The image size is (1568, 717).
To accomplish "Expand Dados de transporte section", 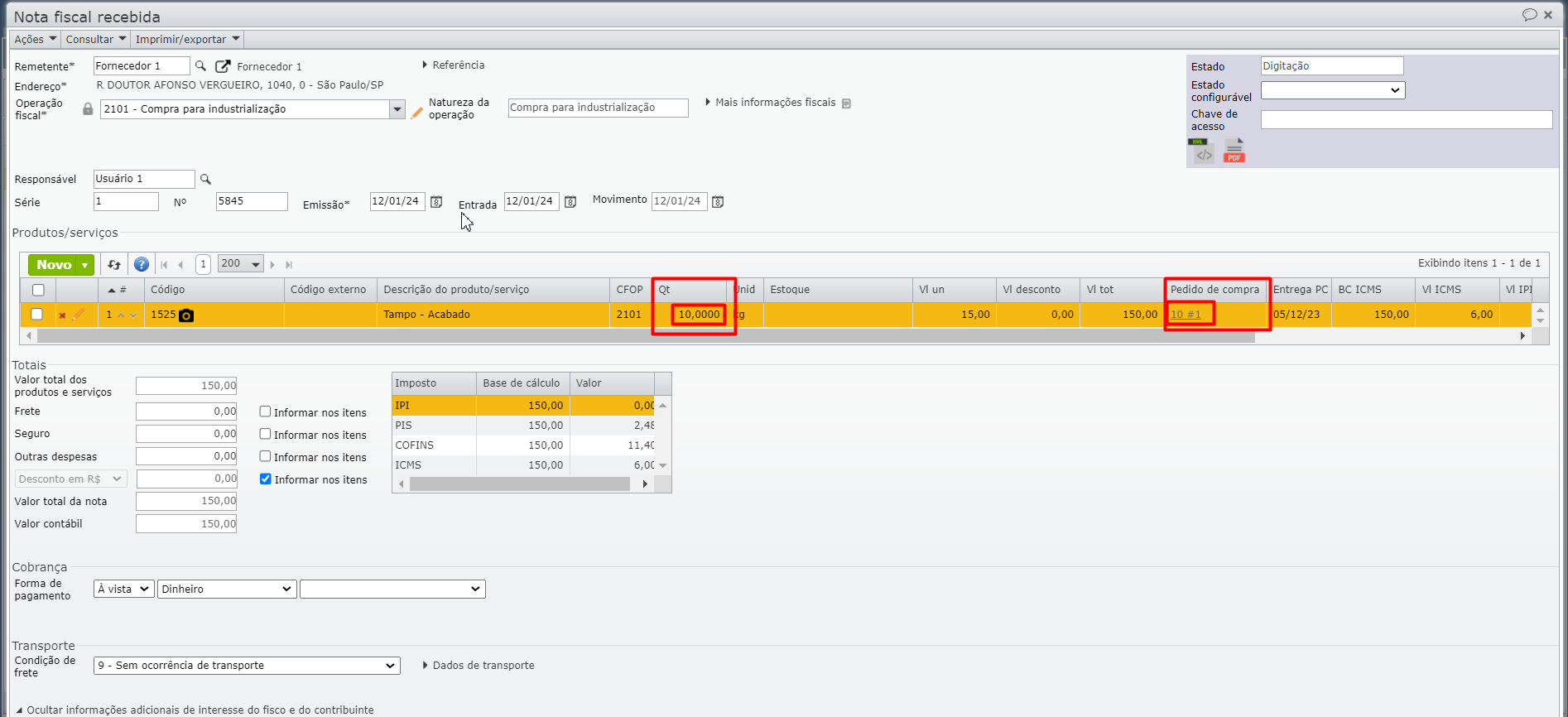I will coord(479,665).
